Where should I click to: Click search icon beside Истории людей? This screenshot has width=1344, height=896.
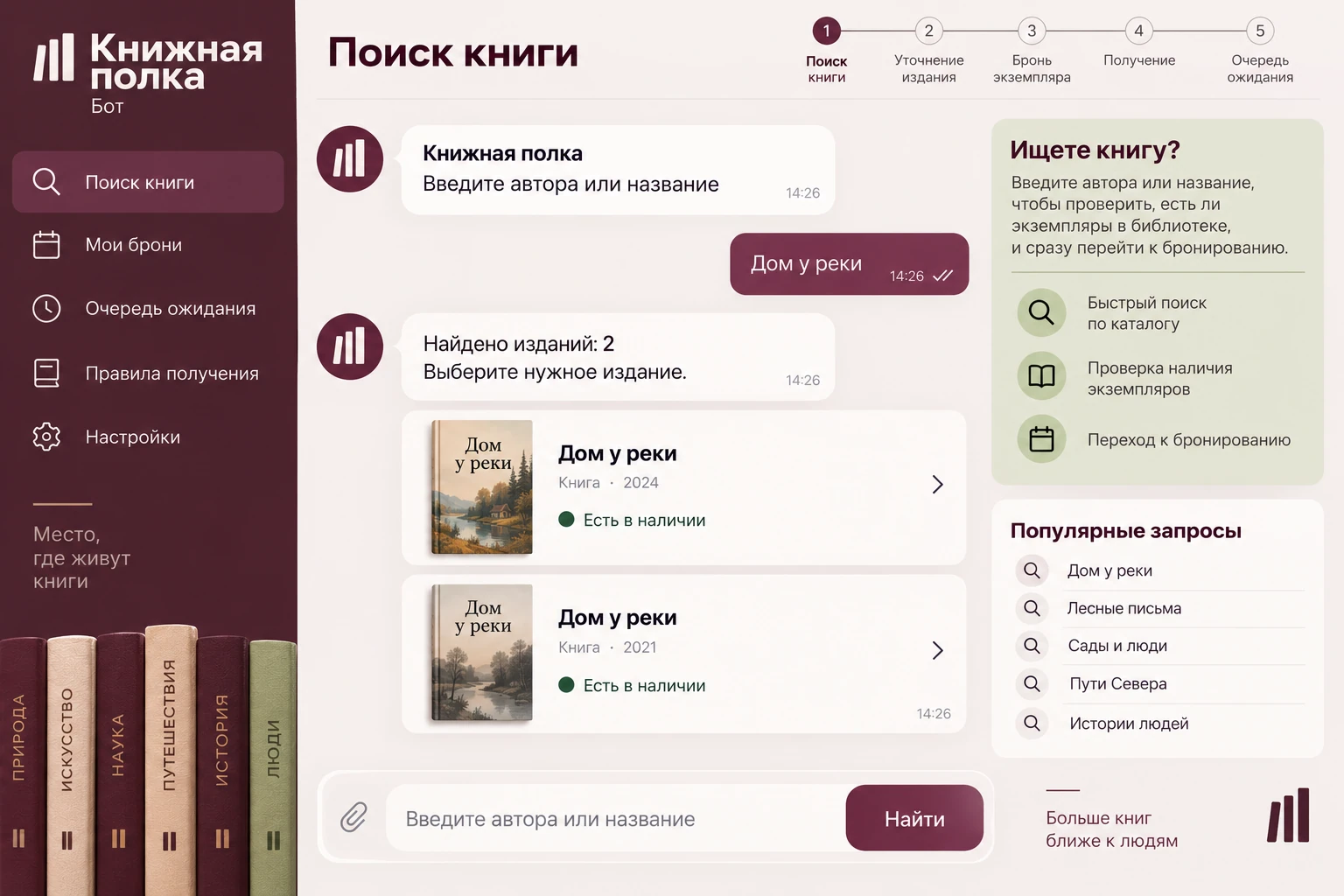click(1032, 723)
